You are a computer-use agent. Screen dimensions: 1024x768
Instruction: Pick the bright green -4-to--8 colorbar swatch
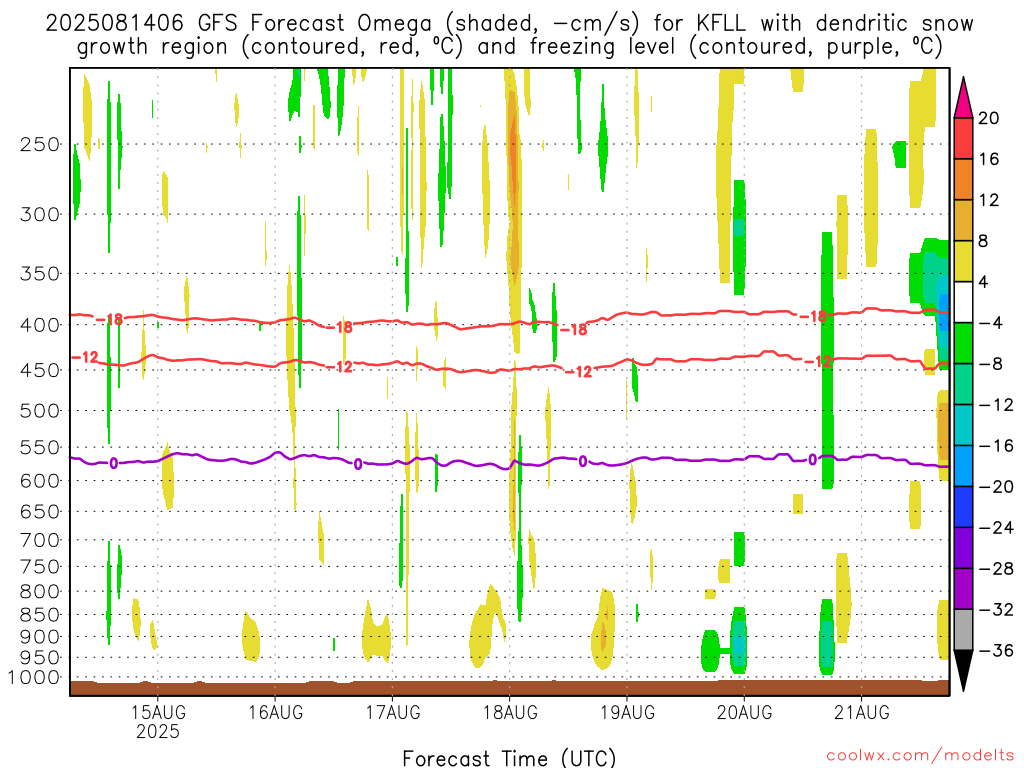coord(963,344)
